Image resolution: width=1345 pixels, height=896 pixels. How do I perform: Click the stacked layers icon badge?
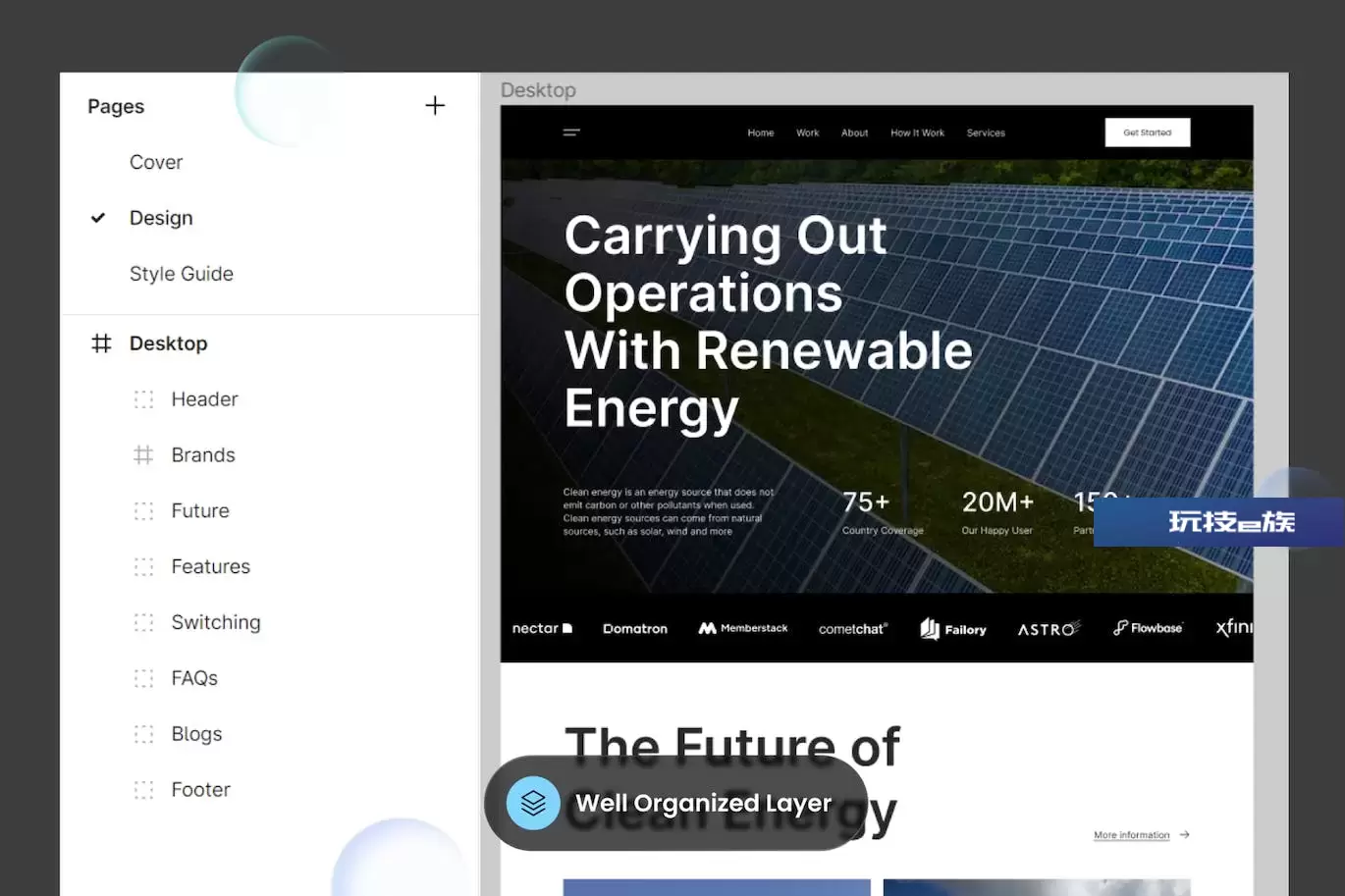coord(533,803)
